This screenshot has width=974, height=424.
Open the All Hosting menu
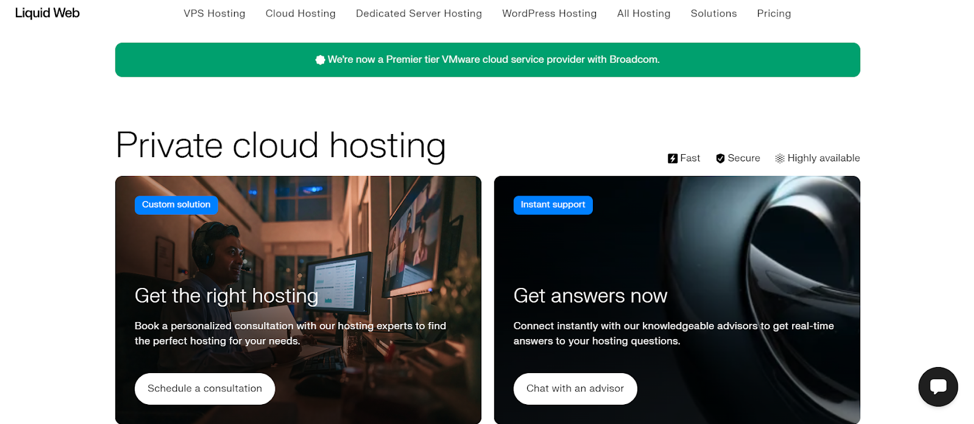point(644,13)
